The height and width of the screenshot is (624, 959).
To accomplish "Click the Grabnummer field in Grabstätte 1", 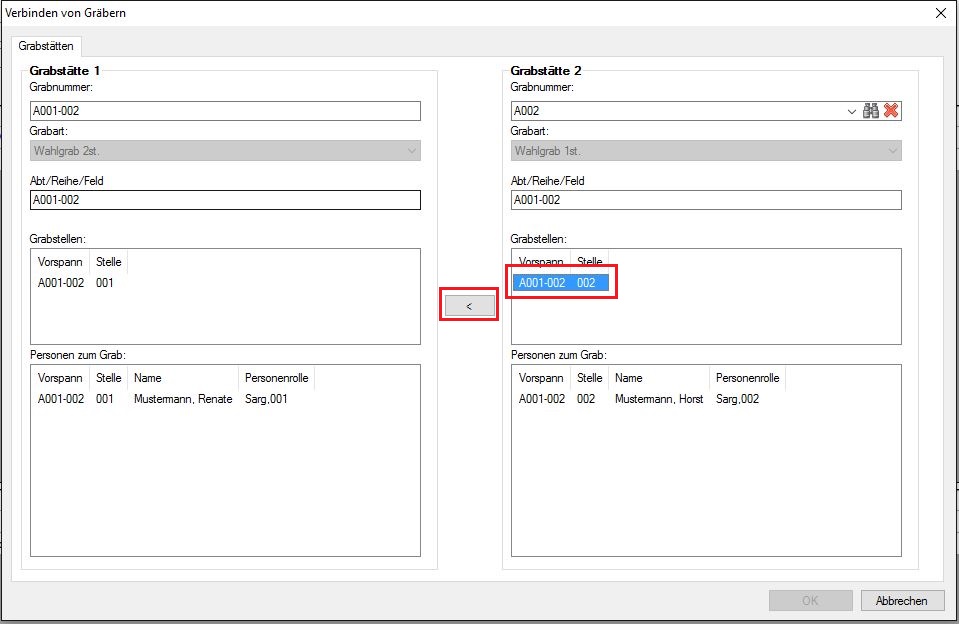I will (225, 112).
